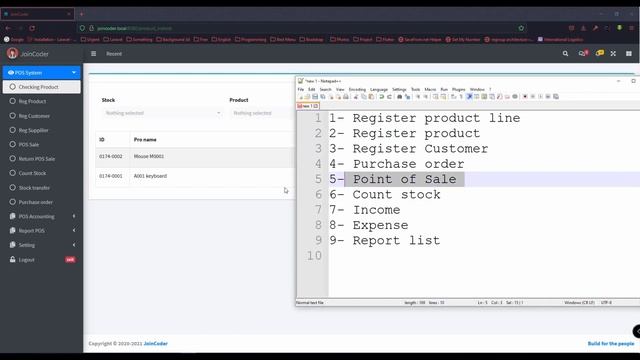Open the File menu in Notepad++
The image size is (640, 360).
tap(301, 89)
